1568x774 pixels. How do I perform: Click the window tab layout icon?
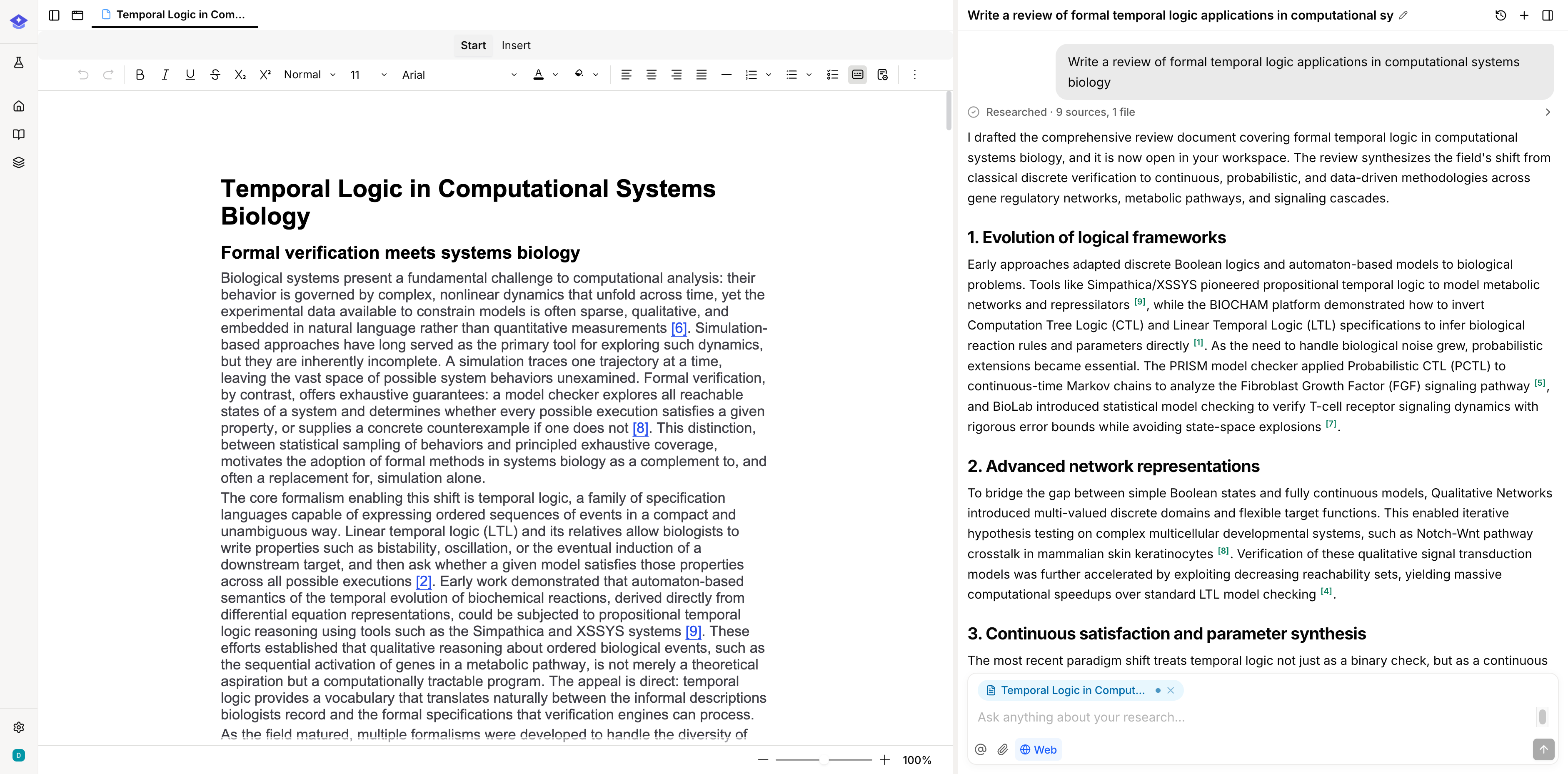[x=77, y=15]
